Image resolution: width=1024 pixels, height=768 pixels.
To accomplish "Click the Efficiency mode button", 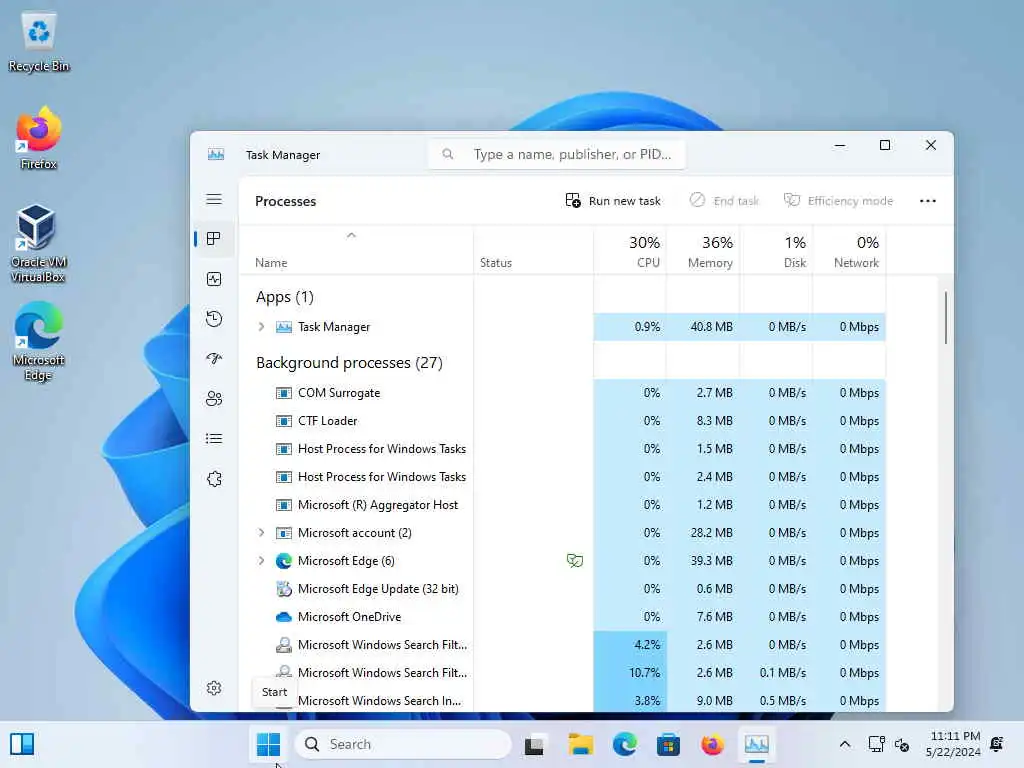I will 838,200.
